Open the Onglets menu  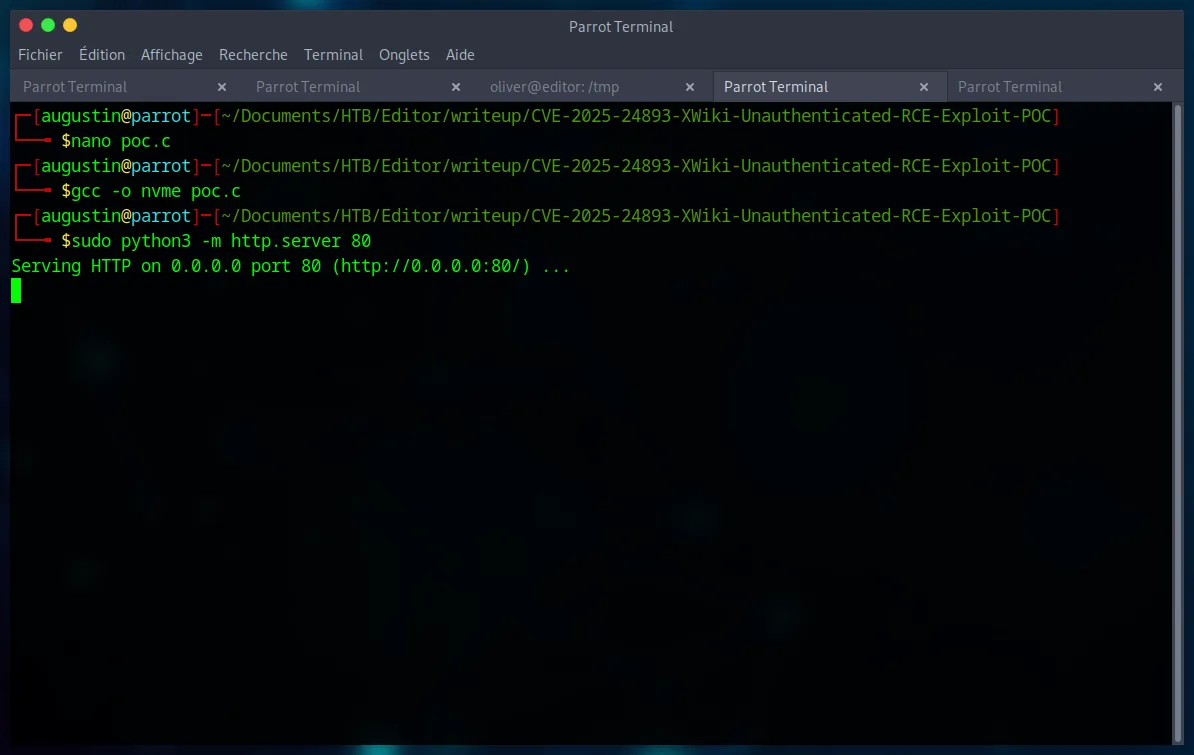click(404, 55)
